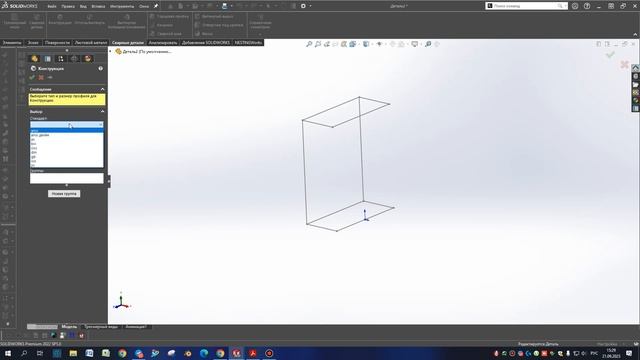Screen dimensions: 640x360
Task: Click the command search field
Action: click(x=526, y=6)
